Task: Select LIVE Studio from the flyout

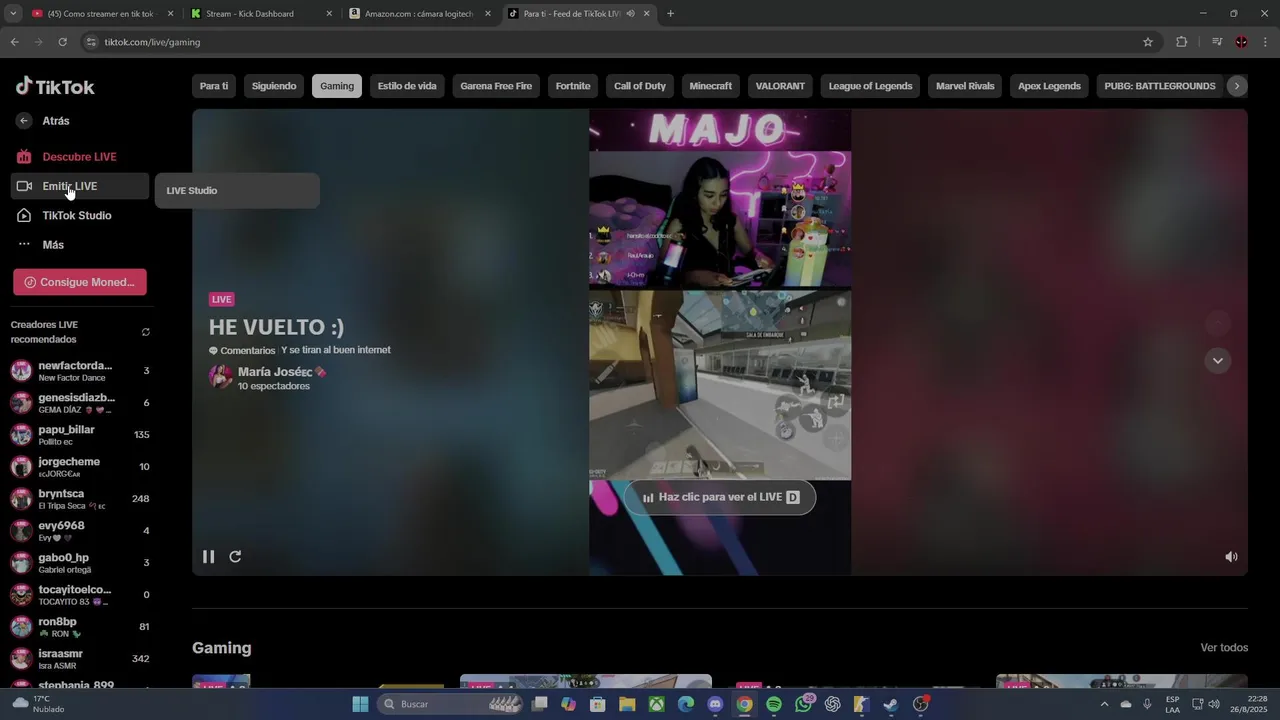Action: (x=237, y=190)
